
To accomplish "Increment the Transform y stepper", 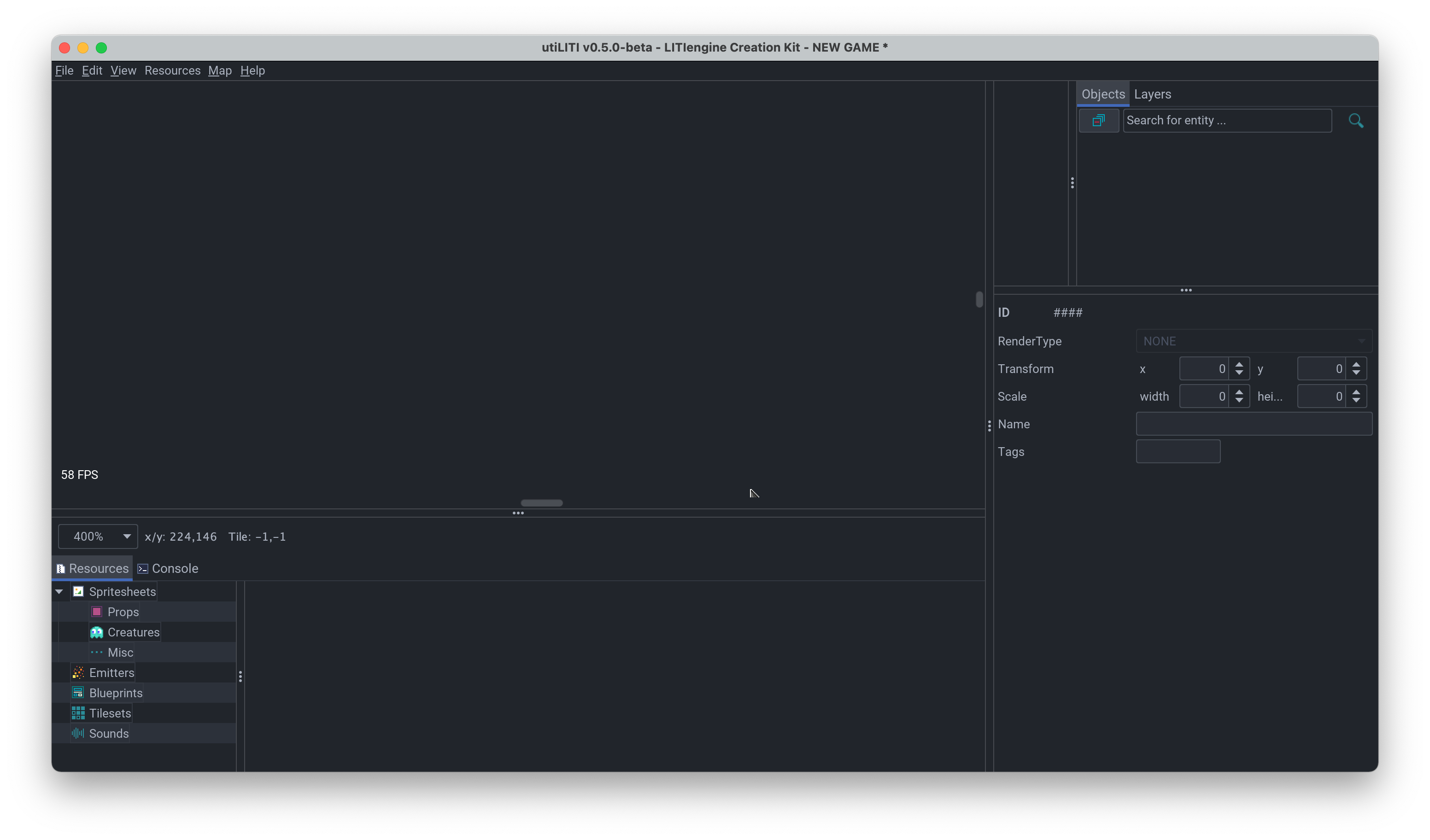I will point(1356,364).
